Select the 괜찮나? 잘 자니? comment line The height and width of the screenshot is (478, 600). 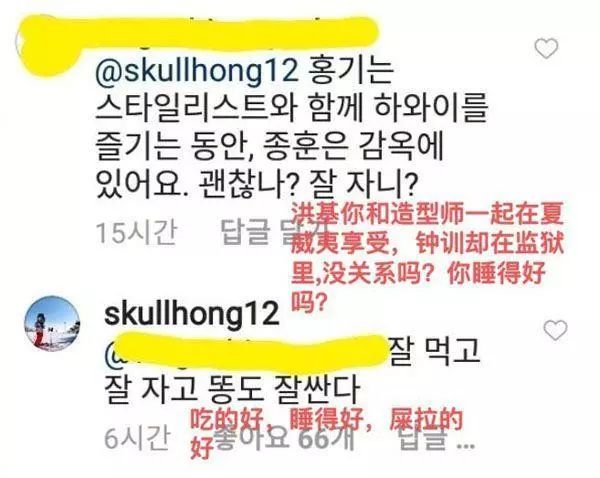pyautogui.click(x=256, y=184)
